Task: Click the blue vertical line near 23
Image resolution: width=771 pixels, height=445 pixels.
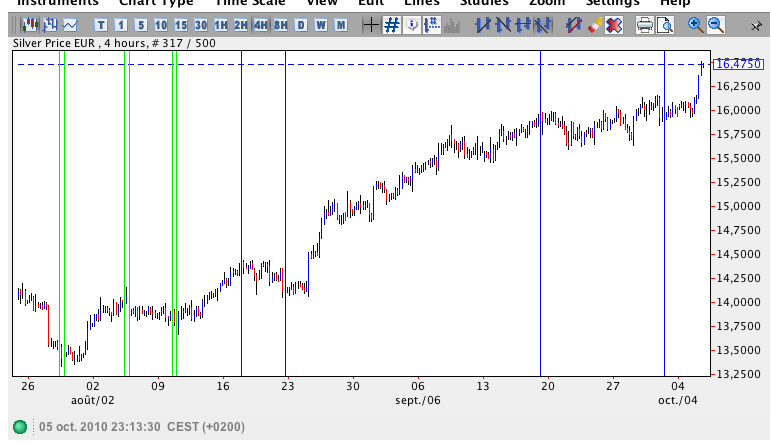Action: (x=286, y=213)
